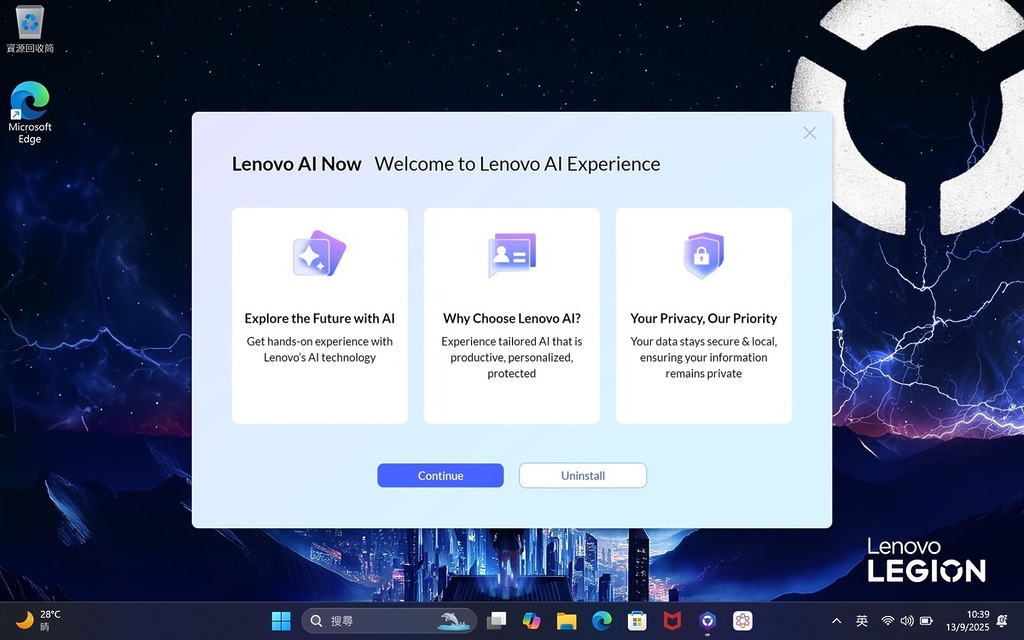Open Task View in the taskbar

click(496, 620)
